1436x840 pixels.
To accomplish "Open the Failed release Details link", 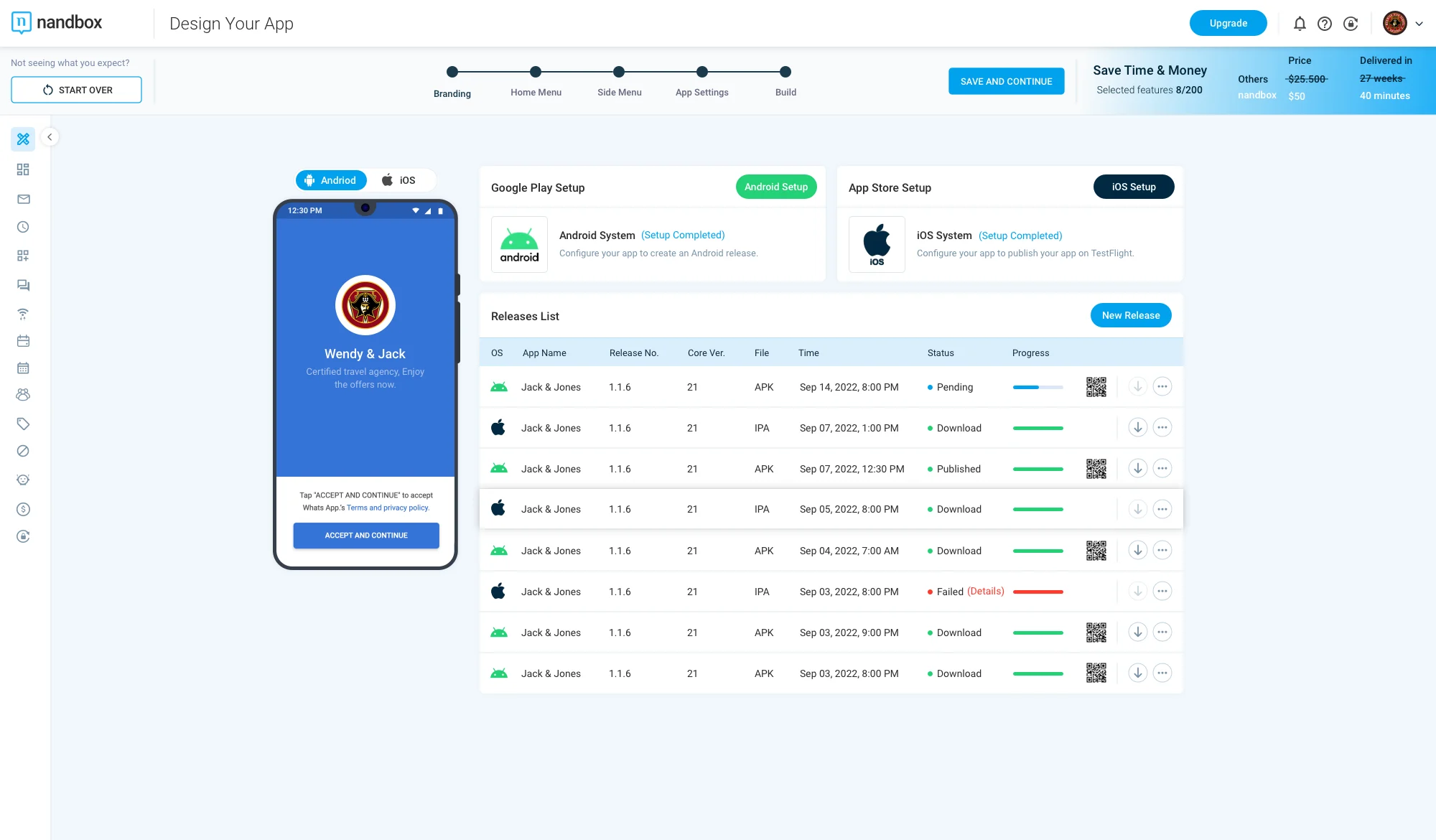I will [985, 591].
